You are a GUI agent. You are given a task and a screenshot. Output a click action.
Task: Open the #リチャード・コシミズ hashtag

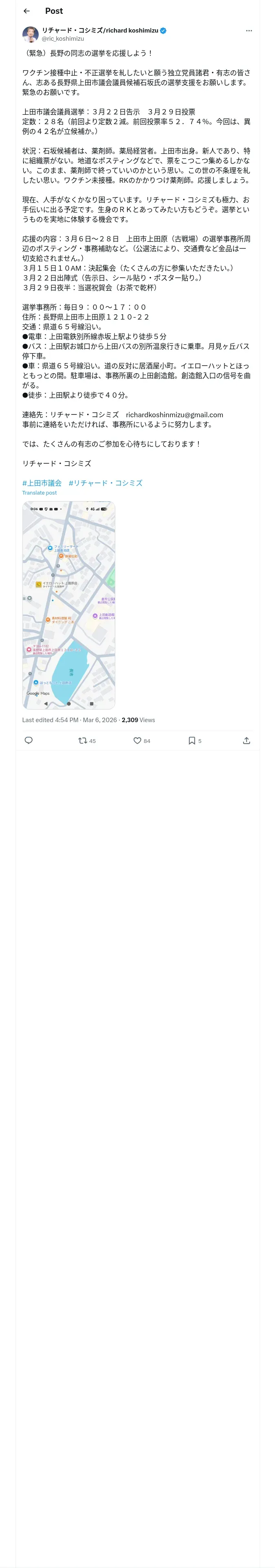[106, 483]
